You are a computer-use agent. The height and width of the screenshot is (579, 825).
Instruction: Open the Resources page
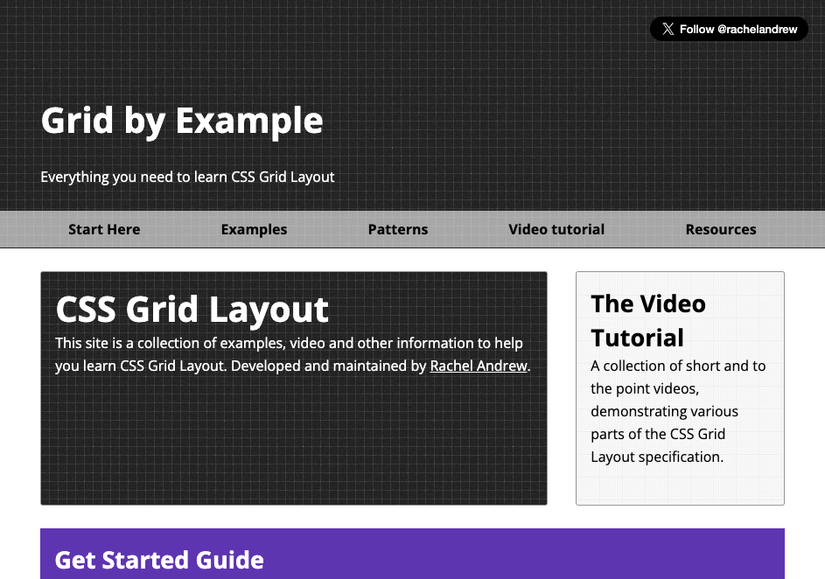click(x=720, y=229)
